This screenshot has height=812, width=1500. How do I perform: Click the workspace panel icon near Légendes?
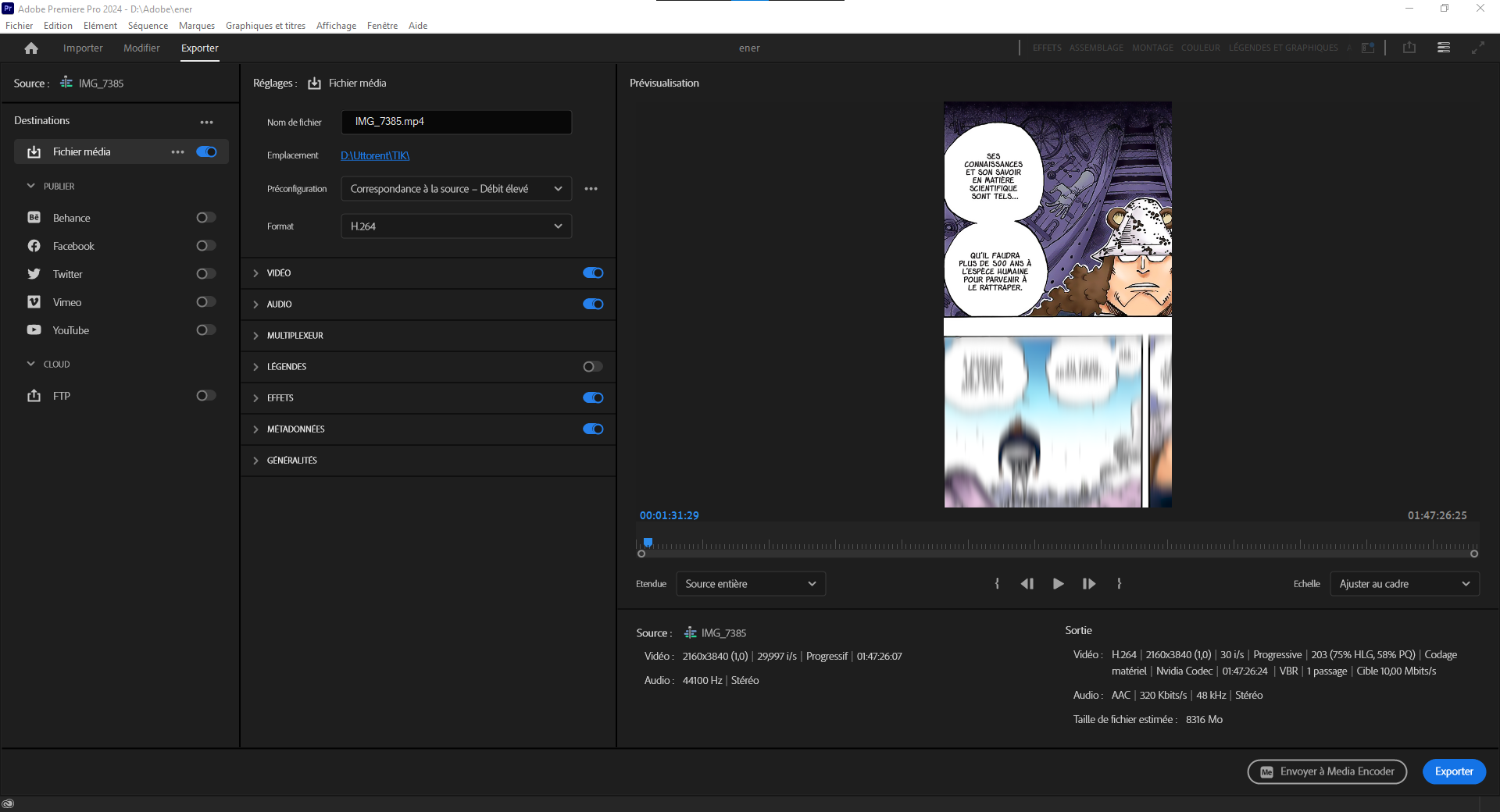tap(1368, 48)
